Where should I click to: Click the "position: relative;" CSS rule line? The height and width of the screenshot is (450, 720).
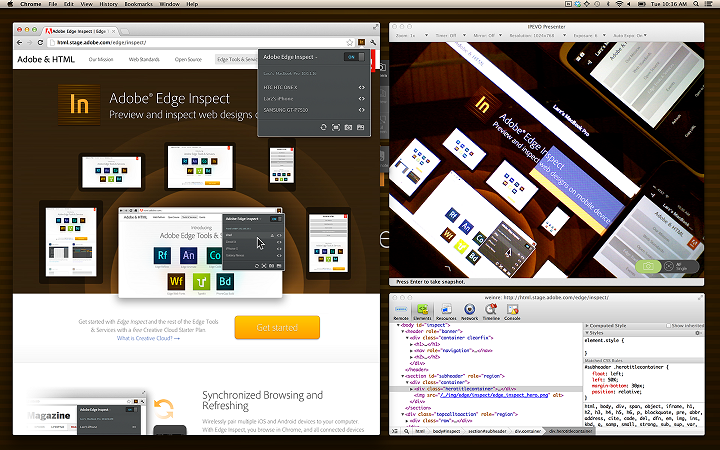(x=617, y=392)
